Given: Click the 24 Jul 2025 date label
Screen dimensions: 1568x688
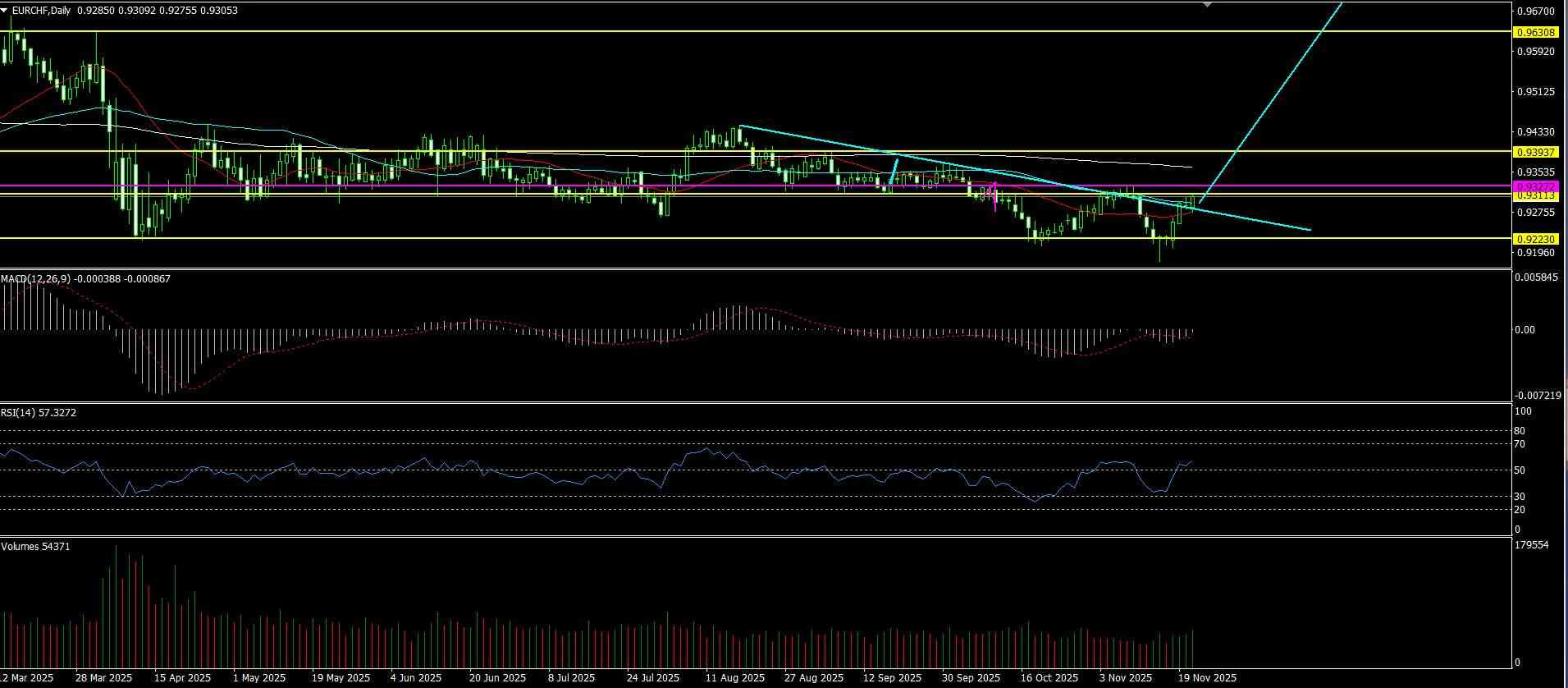Looking at the screenshot, I should [x=653, y=678].
